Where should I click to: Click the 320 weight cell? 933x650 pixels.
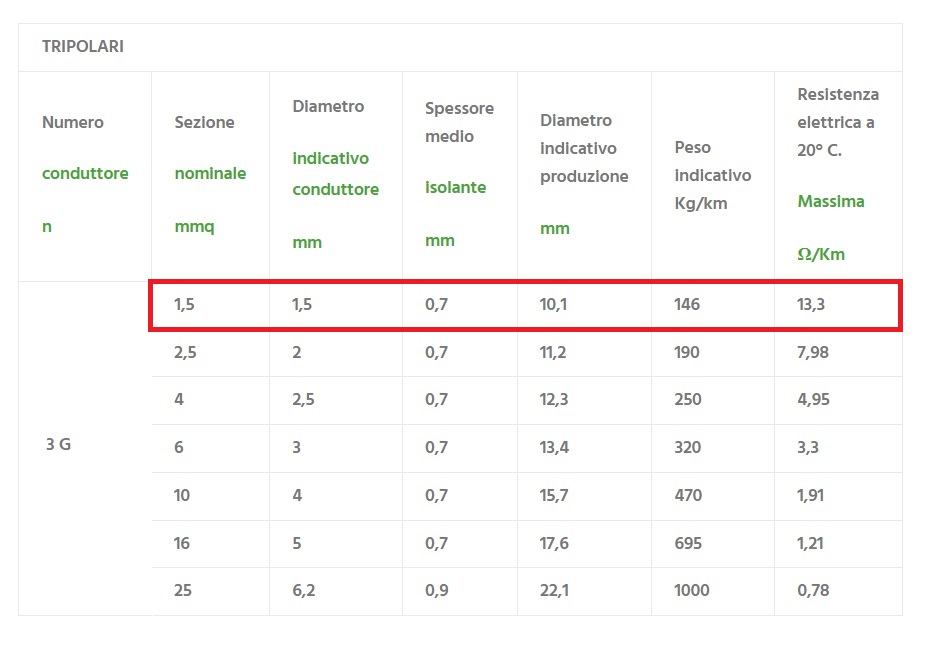point(687,447)
